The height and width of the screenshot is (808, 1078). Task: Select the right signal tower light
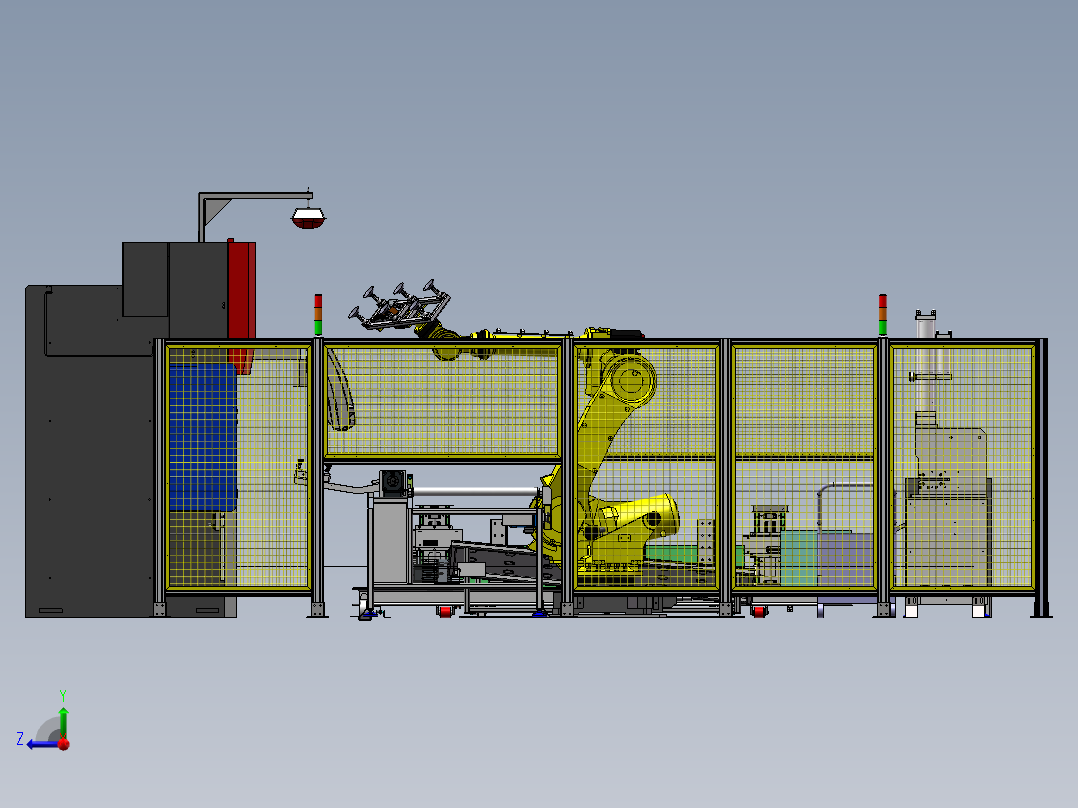[883, 314]
